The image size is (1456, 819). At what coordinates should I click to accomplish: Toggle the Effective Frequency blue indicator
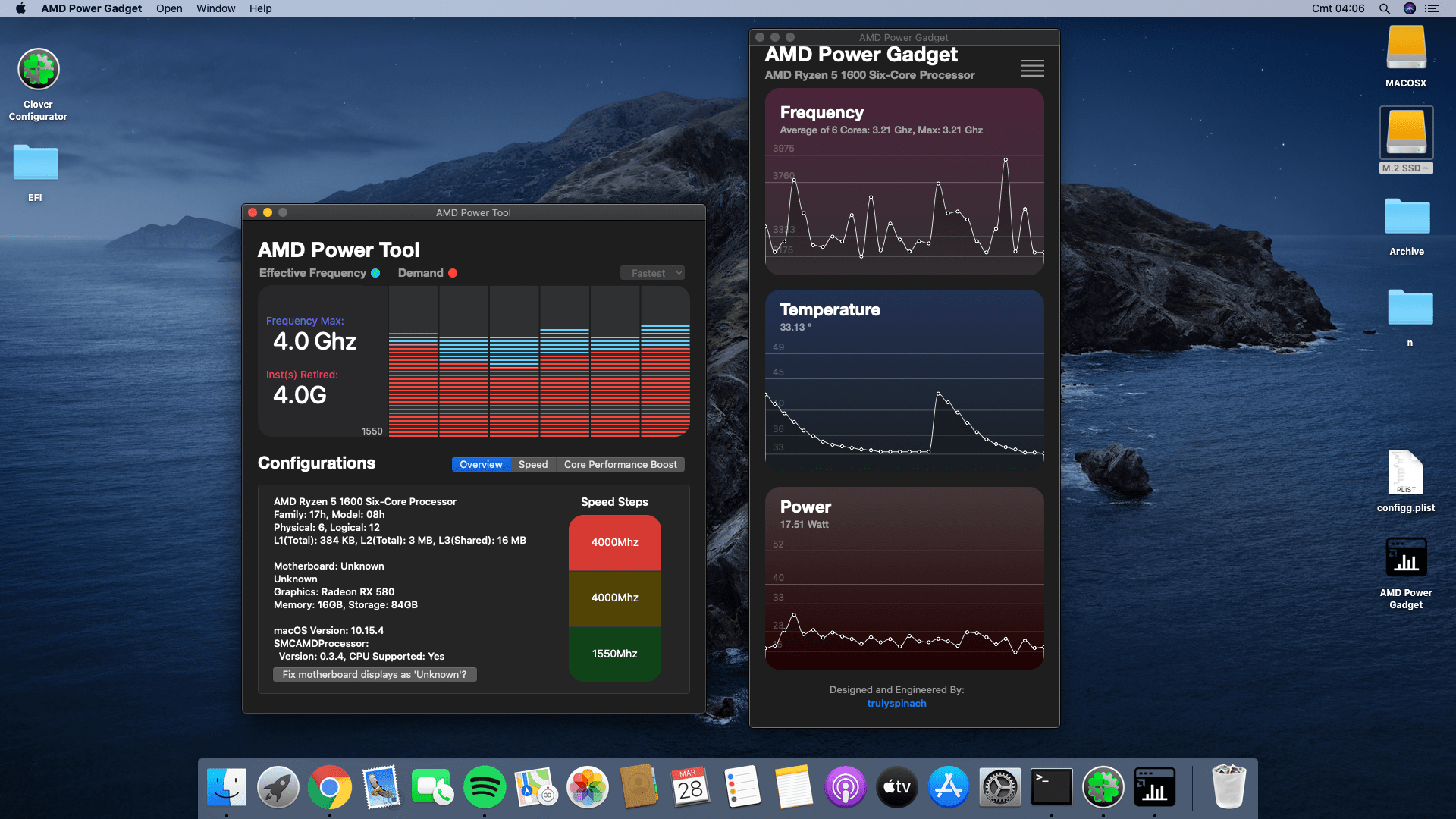[375, 273]
